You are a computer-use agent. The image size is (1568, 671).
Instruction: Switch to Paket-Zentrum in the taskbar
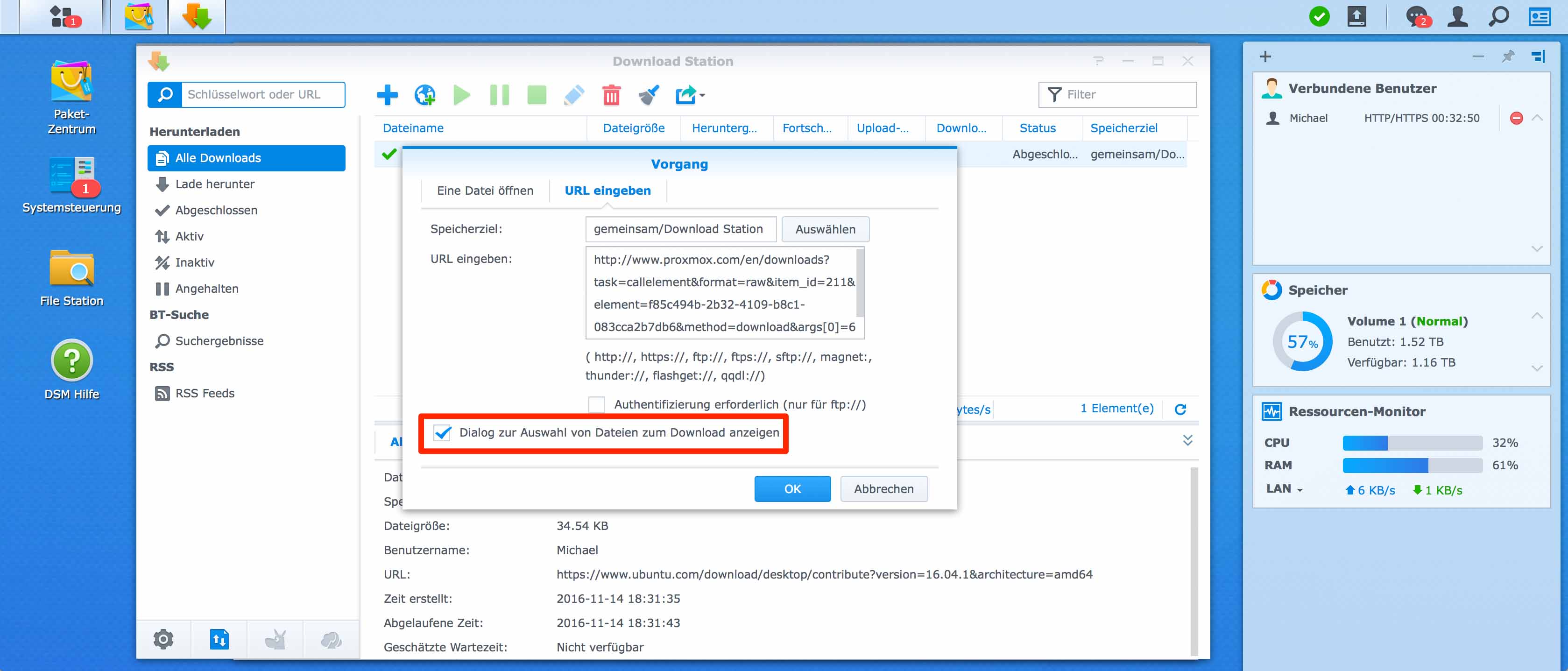(x=138, y=16)
